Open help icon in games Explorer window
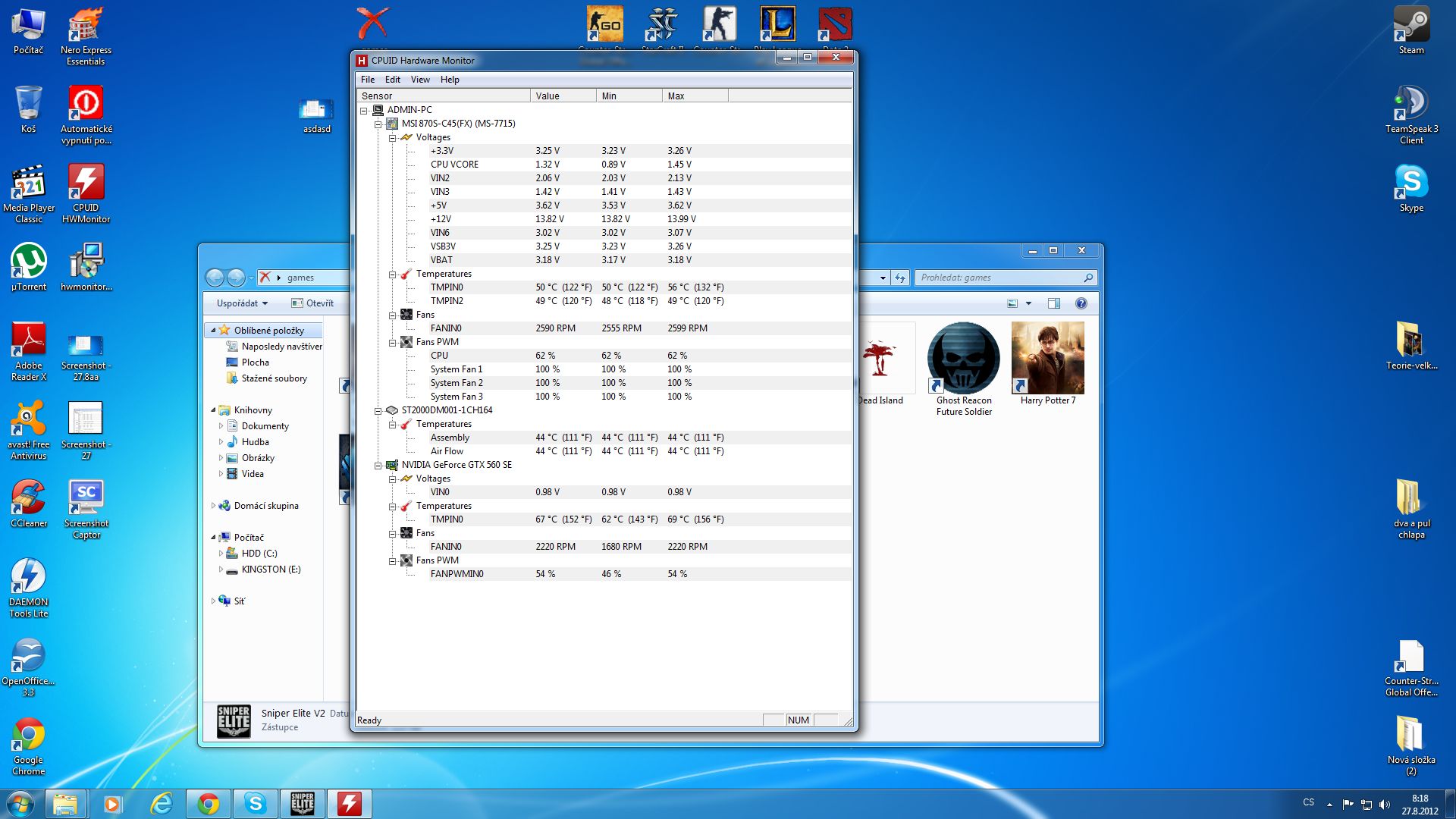 click(1081, 303)
